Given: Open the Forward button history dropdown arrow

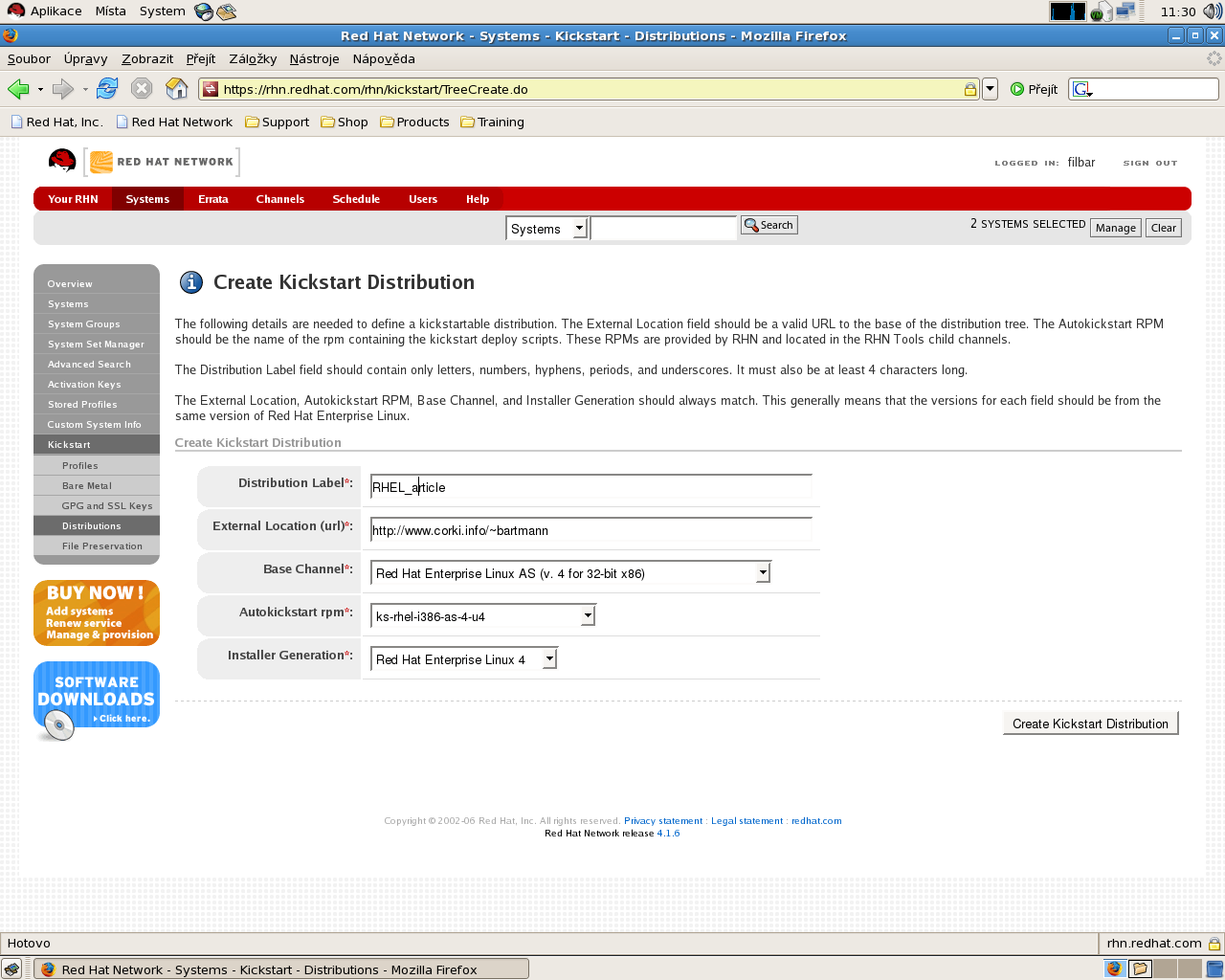Looking at the screenshot, I should pyautogui.click(x=85, y=90).
